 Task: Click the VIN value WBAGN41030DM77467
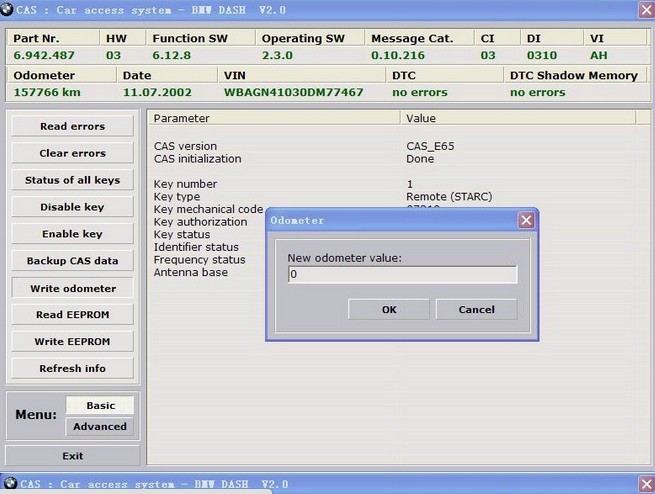pyautogui.click(x=293, y=92)
